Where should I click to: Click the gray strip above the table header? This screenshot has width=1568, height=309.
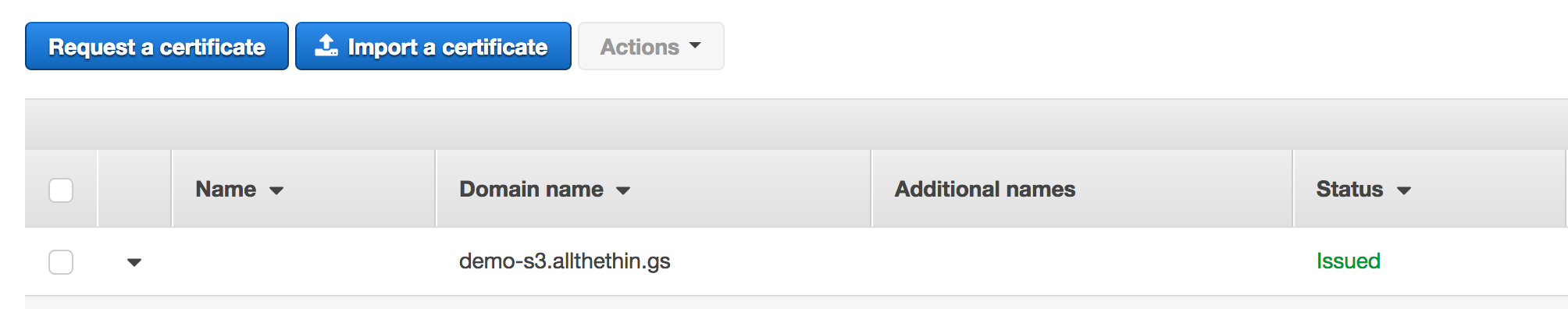tap(796, 124)
